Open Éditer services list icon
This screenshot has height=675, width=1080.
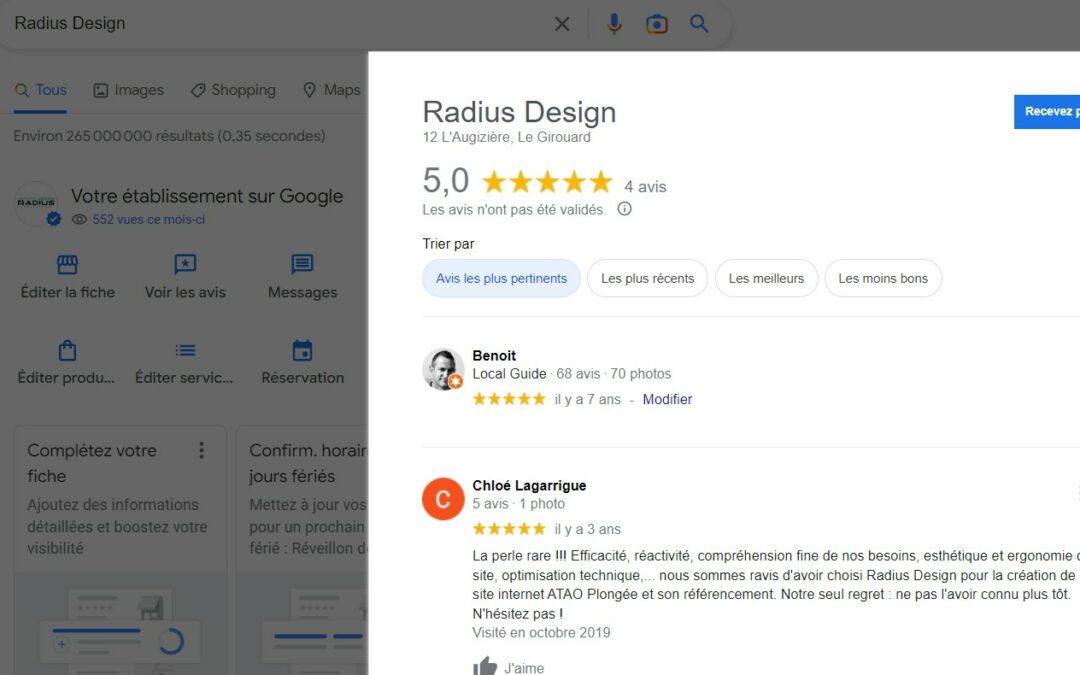coord(185,351)
